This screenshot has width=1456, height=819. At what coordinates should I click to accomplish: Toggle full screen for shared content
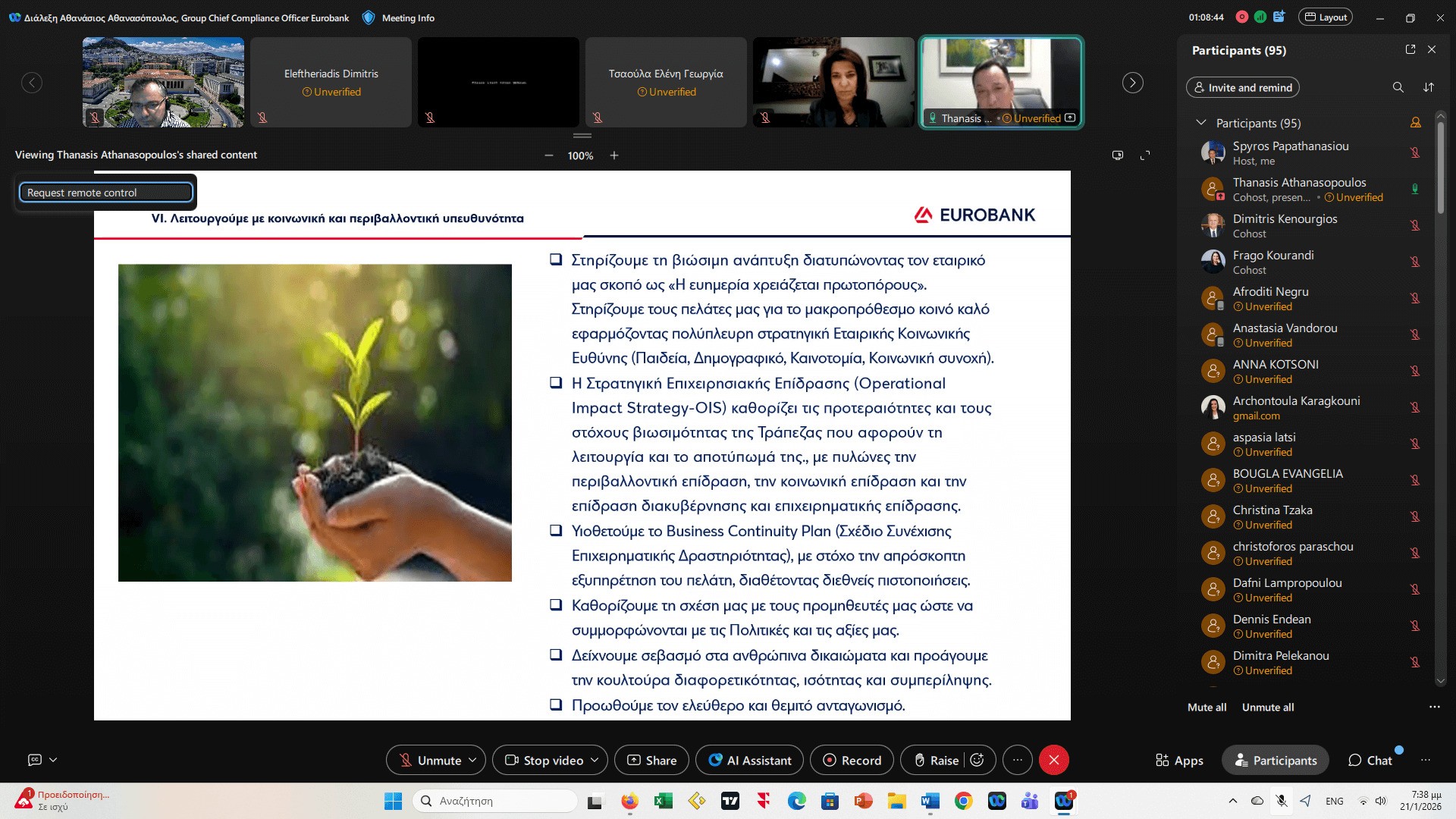pos(1145,155)
